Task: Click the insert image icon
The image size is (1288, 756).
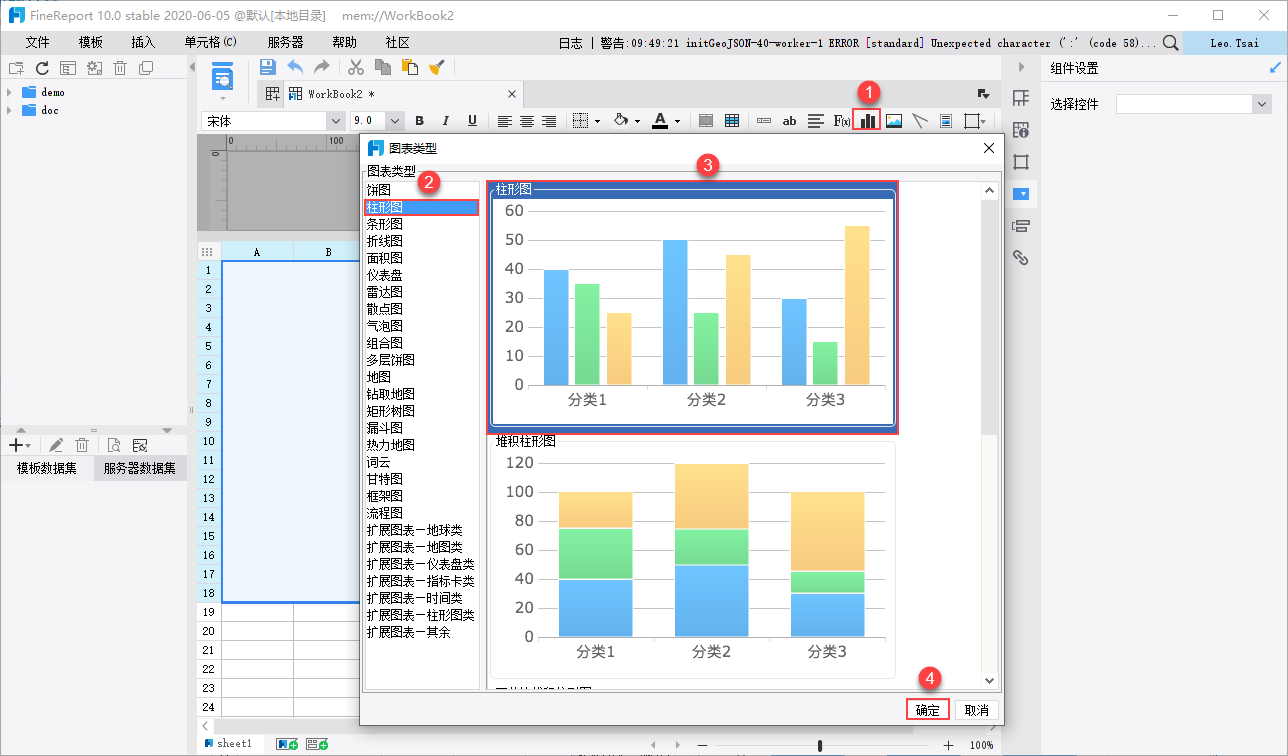Action: pyautogui.click(x=894, y=121)
